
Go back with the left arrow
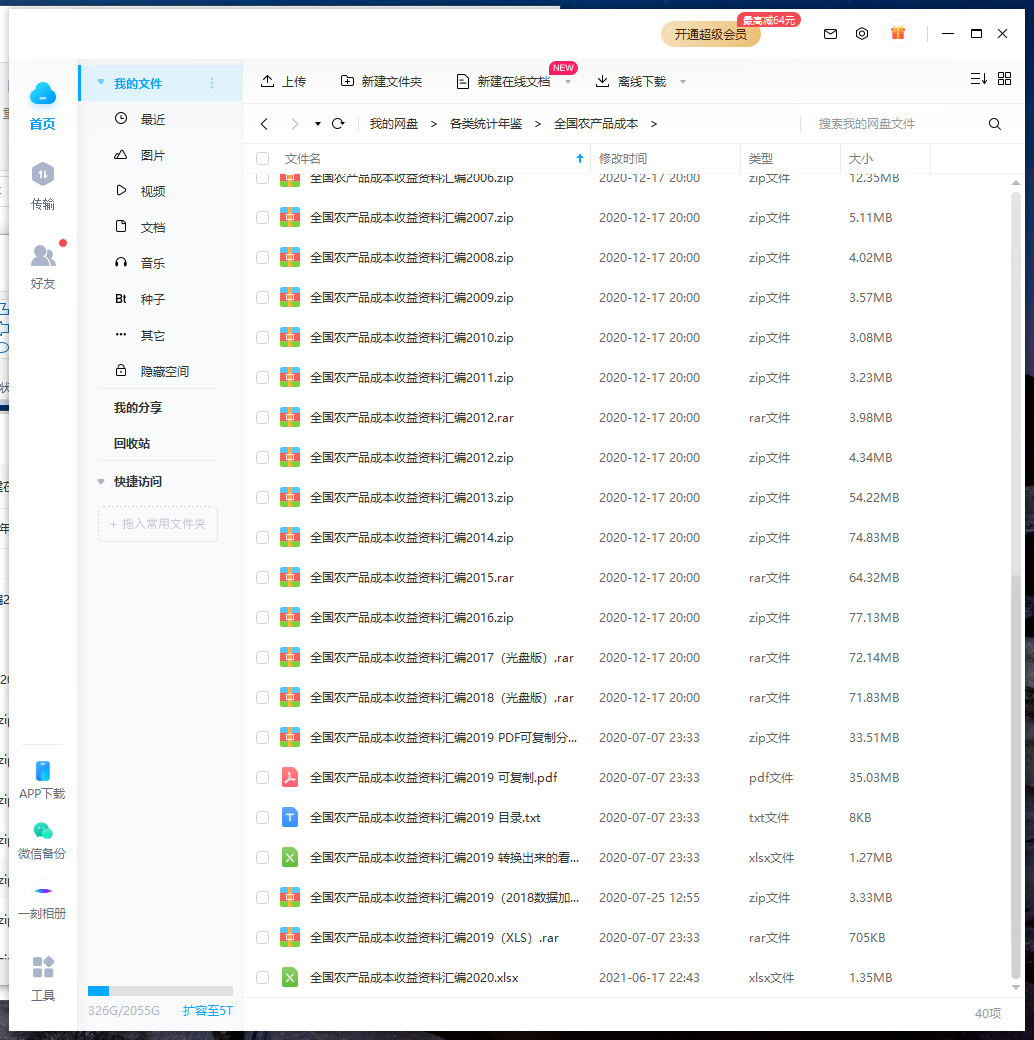[264, 124]
